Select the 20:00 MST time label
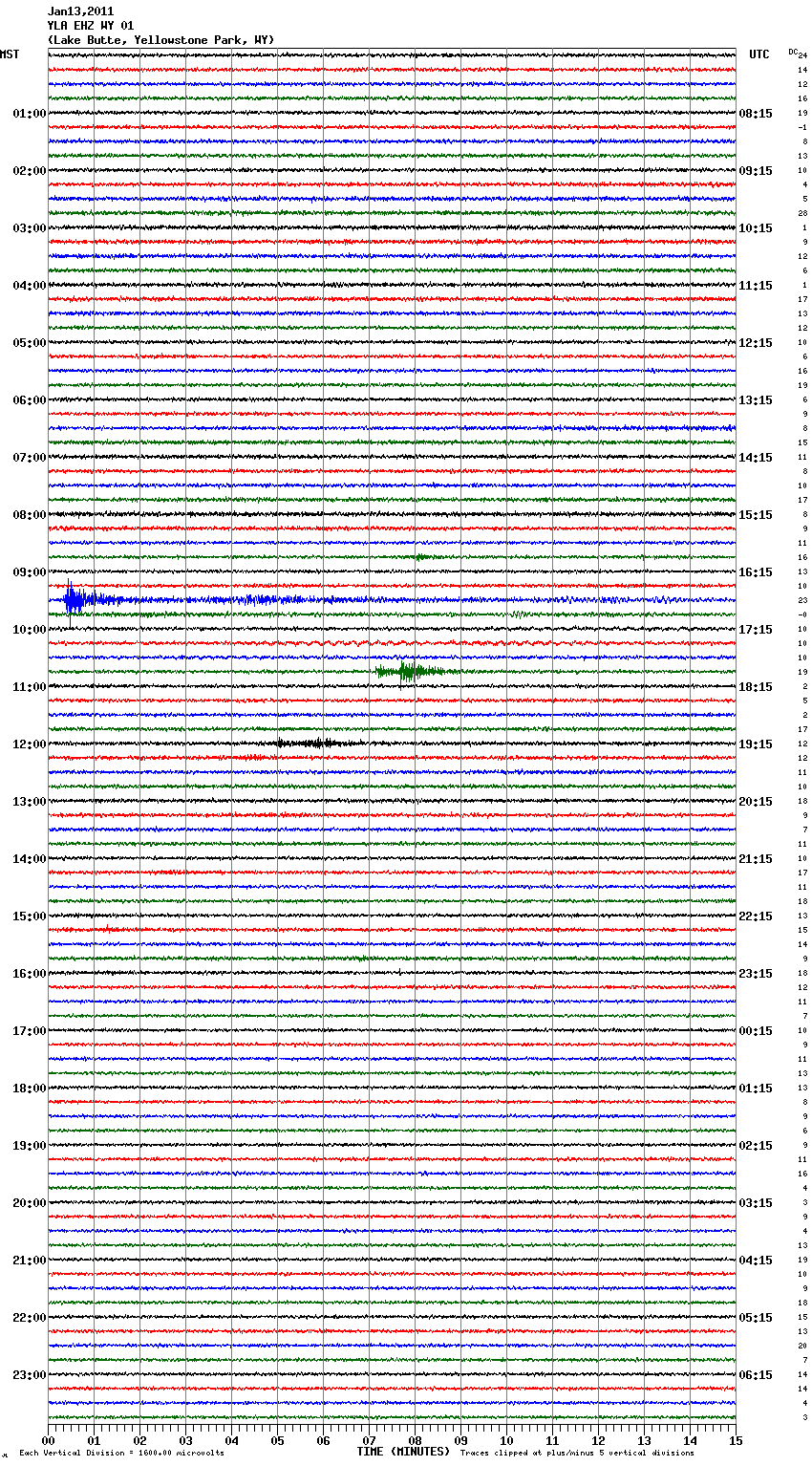This screenshot has width=812, height=1466. (x=30, y=1203)
